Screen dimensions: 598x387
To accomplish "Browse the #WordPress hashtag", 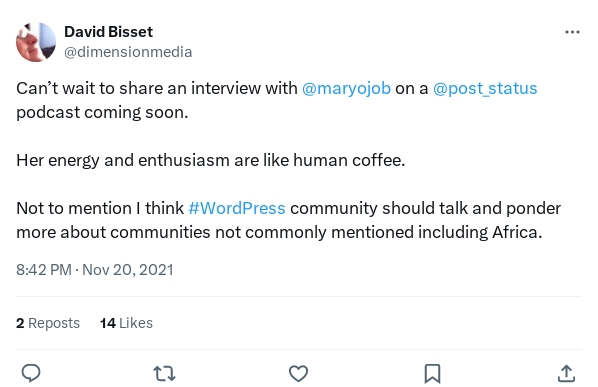I will click(x=237, y=209).
